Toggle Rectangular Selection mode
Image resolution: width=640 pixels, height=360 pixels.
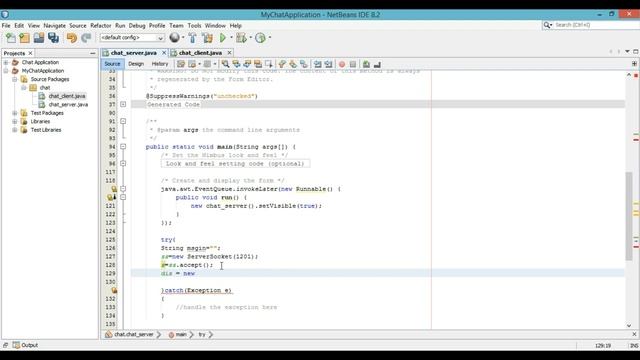coord(269,64)
